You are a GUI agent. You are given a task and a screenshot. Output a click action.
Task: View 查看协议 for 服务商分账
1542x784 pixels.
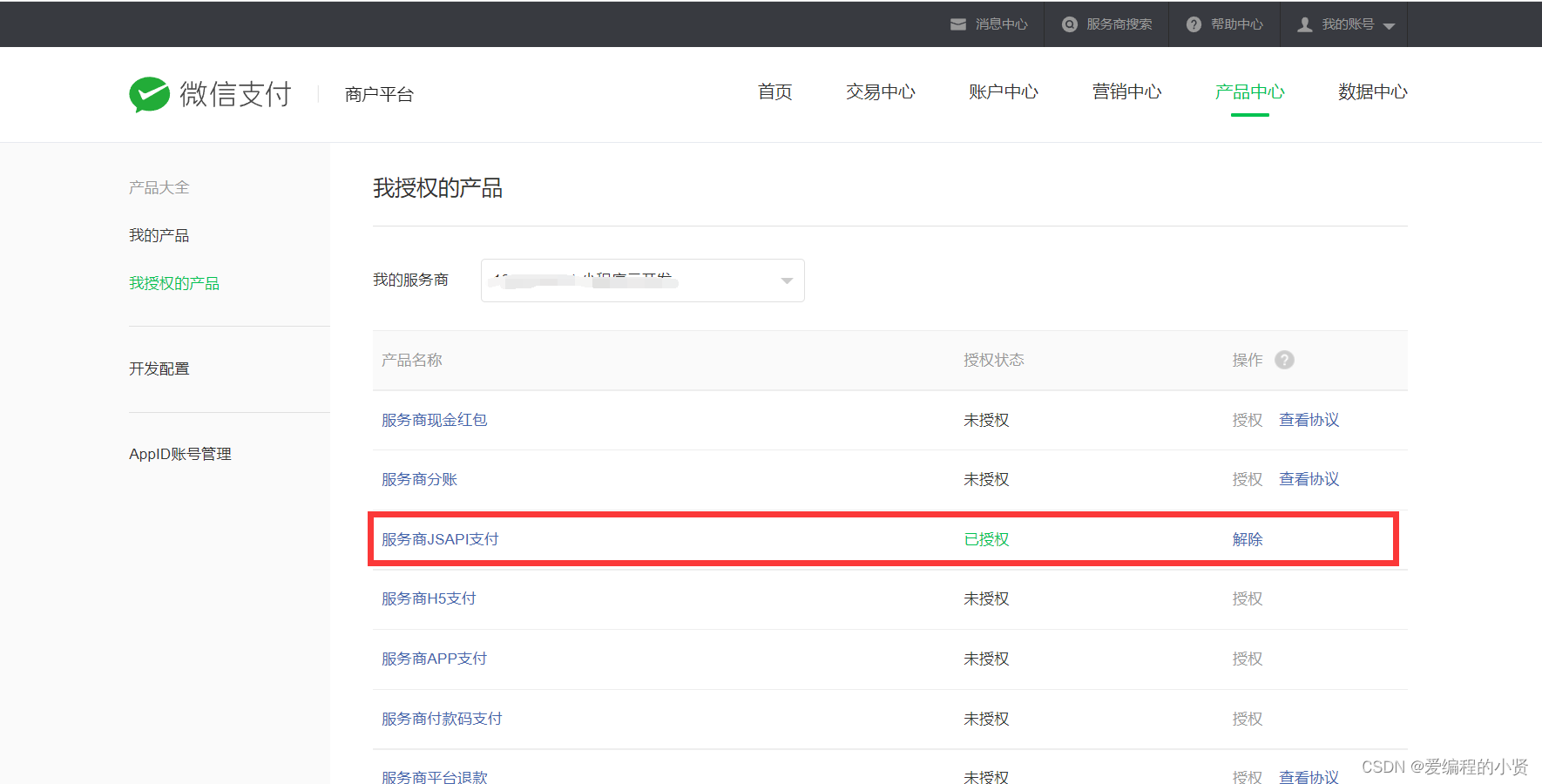click(x=1309, y=479)
